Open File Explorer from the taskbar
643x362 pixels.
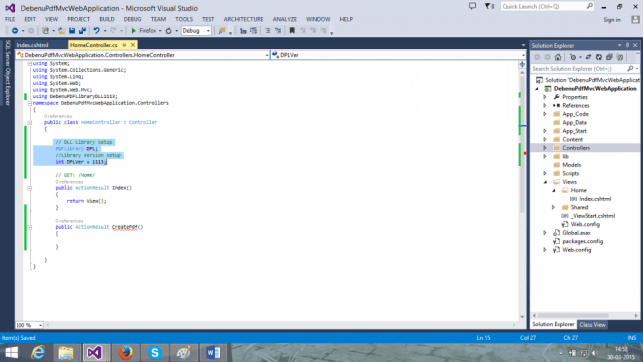click(66, 352)
